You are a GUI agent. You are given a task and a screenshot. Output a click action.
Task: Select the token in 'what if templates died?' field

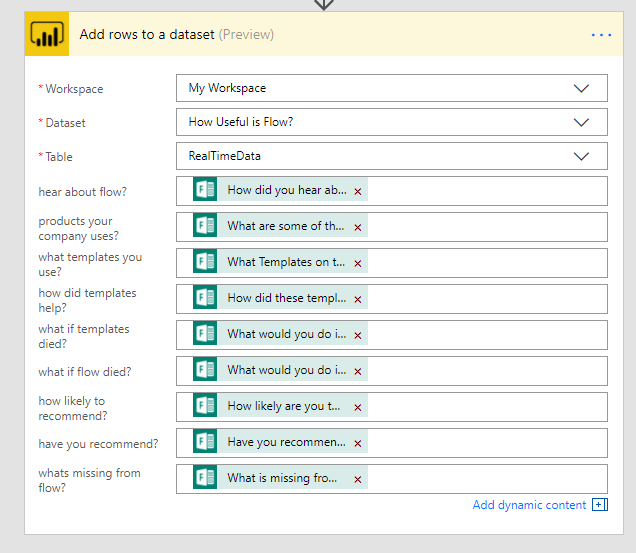(x=286, y=334)
